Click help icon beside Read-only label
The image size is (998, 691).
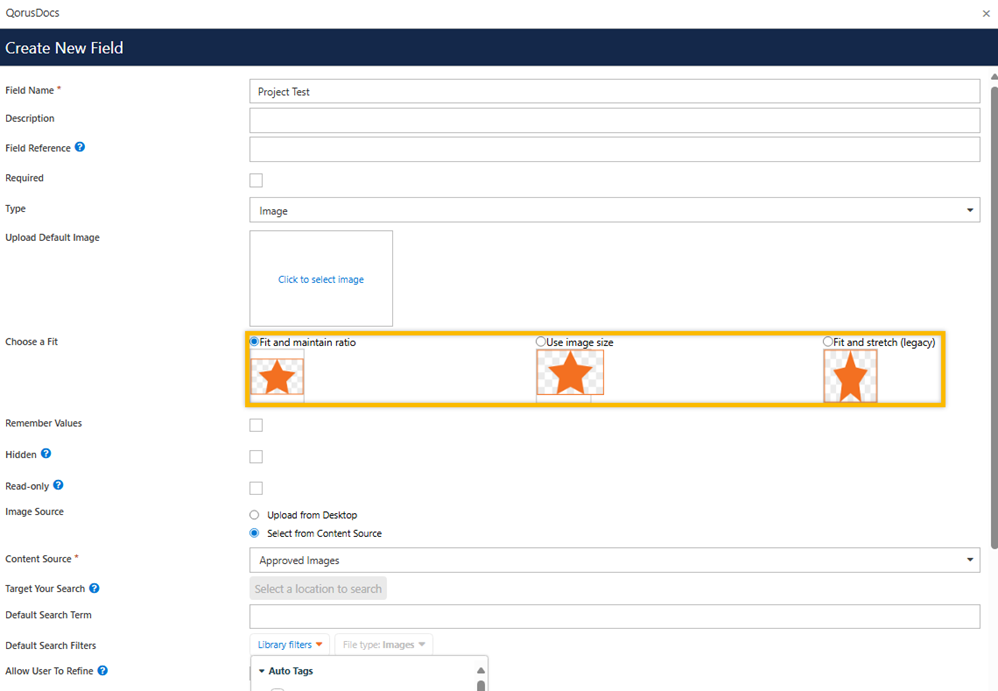(x=58, y=486)
